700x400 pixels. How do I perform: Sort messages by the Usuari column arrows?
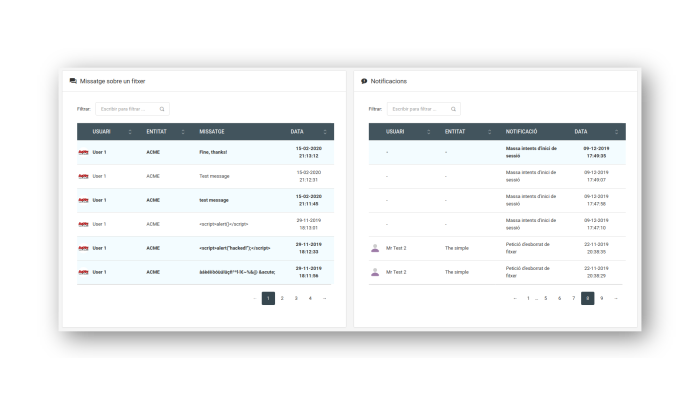(130, 132)
